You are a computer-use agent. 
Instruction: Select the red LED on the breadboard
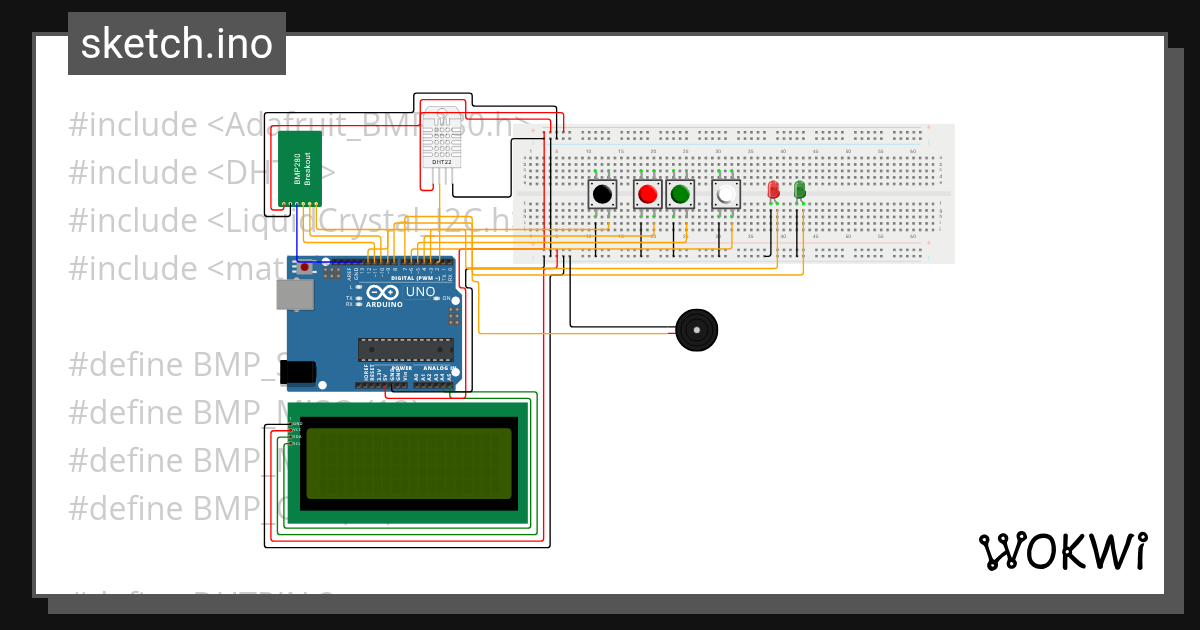pos(773,190)
